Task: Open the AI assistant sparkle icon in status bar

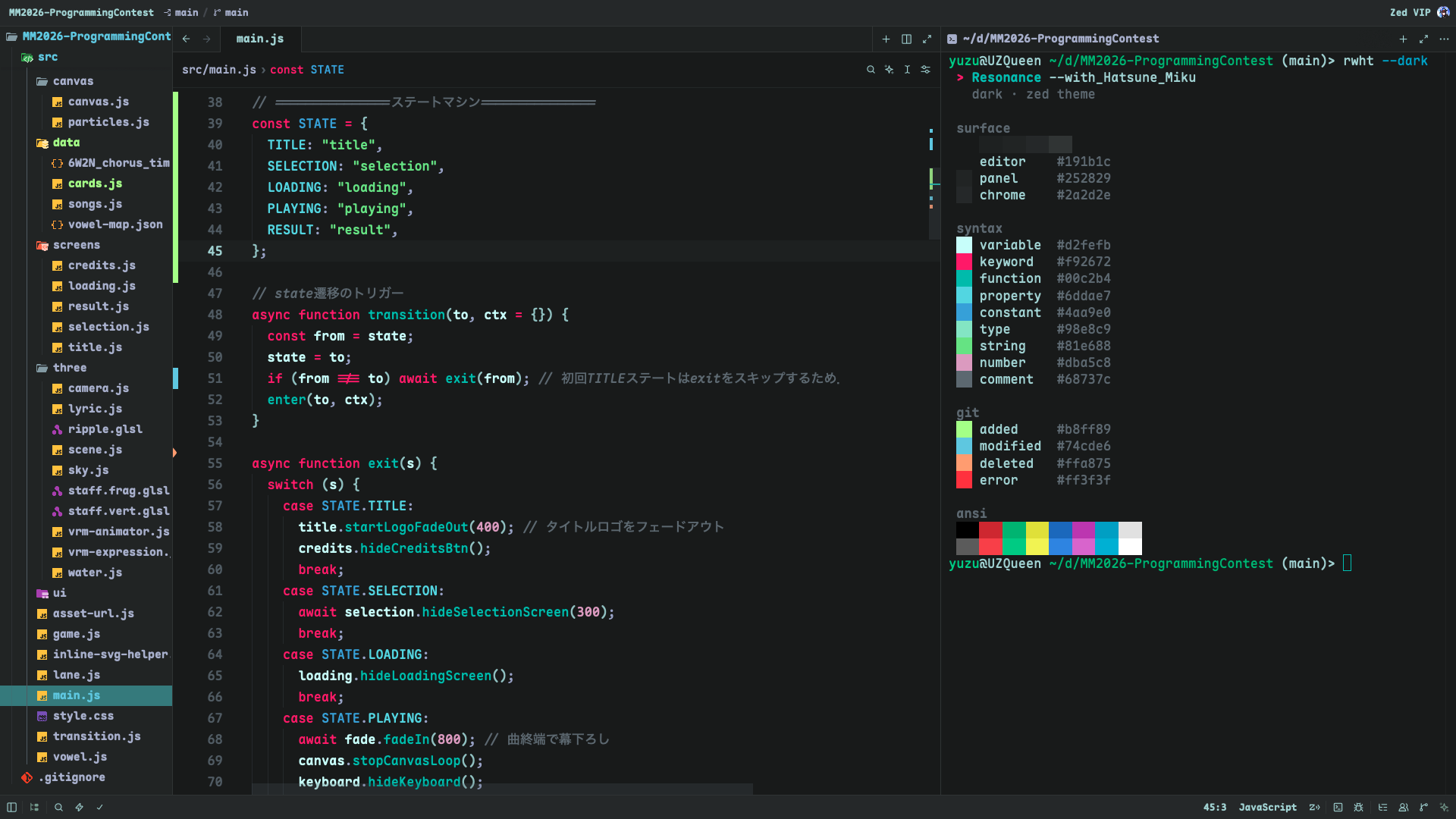Action: pyautogui.click(x=1444, y=808)
